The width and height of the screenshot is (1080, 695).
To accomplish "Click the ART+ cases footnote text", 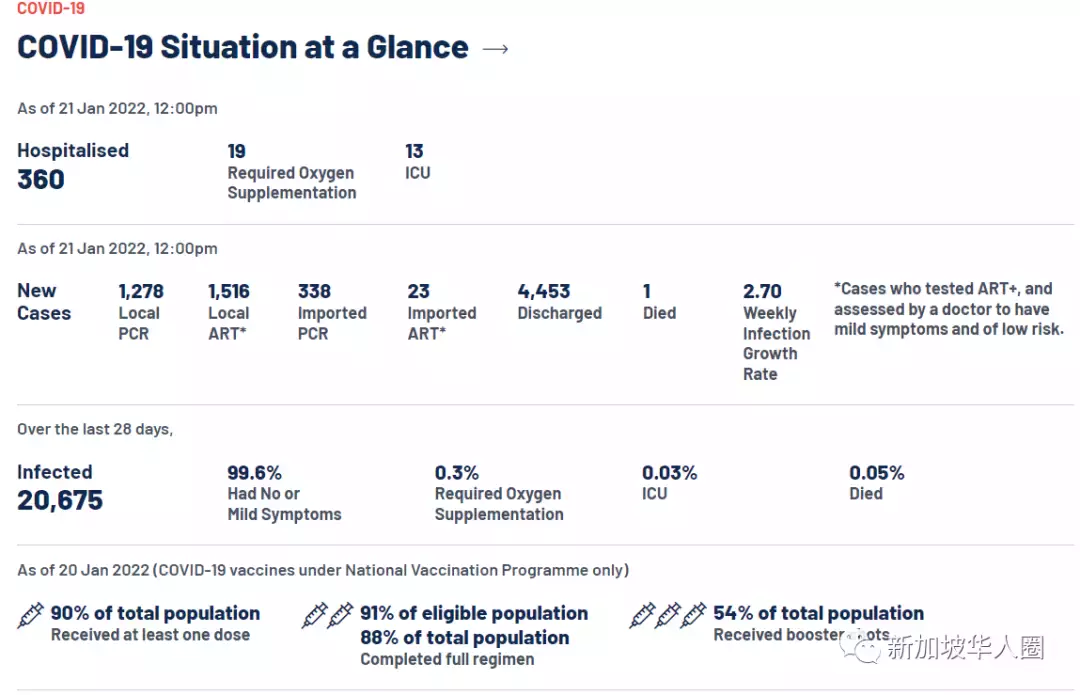I will pyautogui.click(x=948, y=309).
